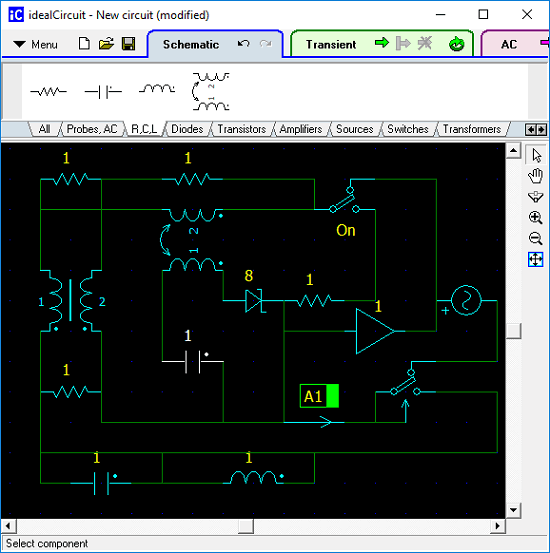Select the A1 ammeter probe label

pyautogui.click(x=319, y=396)
